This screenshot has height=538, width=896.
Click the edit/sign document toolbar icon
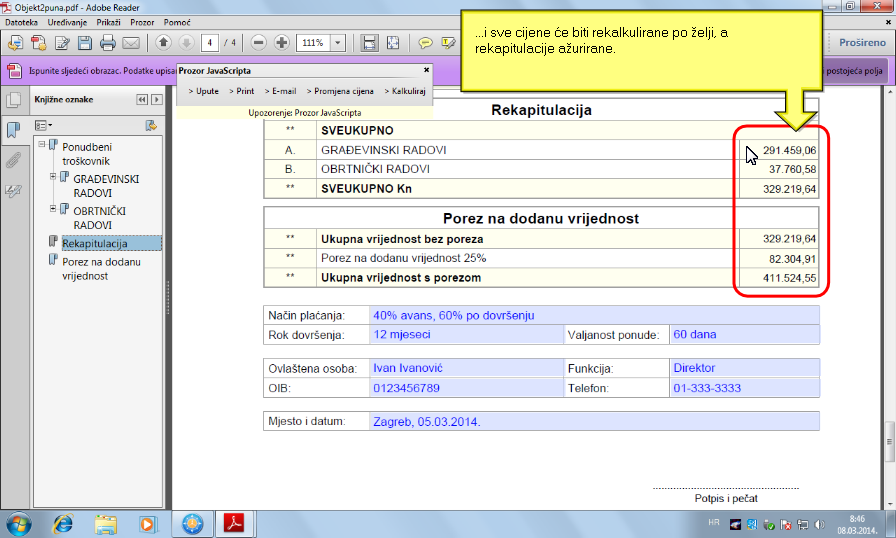coord(62,43)
